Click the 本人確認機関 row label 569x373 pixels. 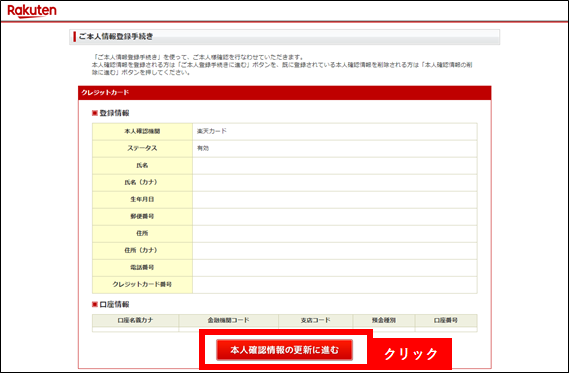[x=142, y=131]
